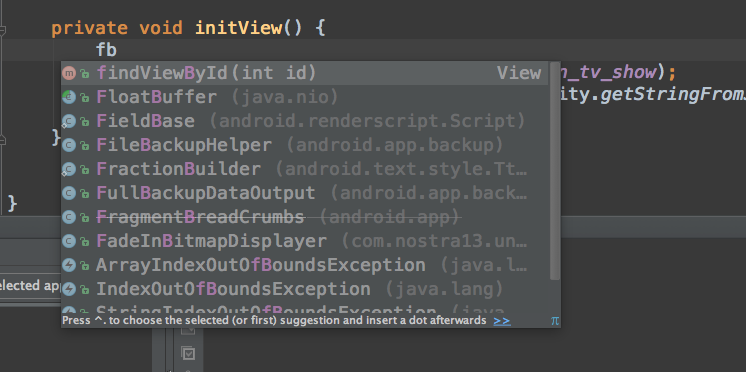746x372 pixels.
Task: Choose FloatBuffer (java.nio) completion
Action: 304,97
